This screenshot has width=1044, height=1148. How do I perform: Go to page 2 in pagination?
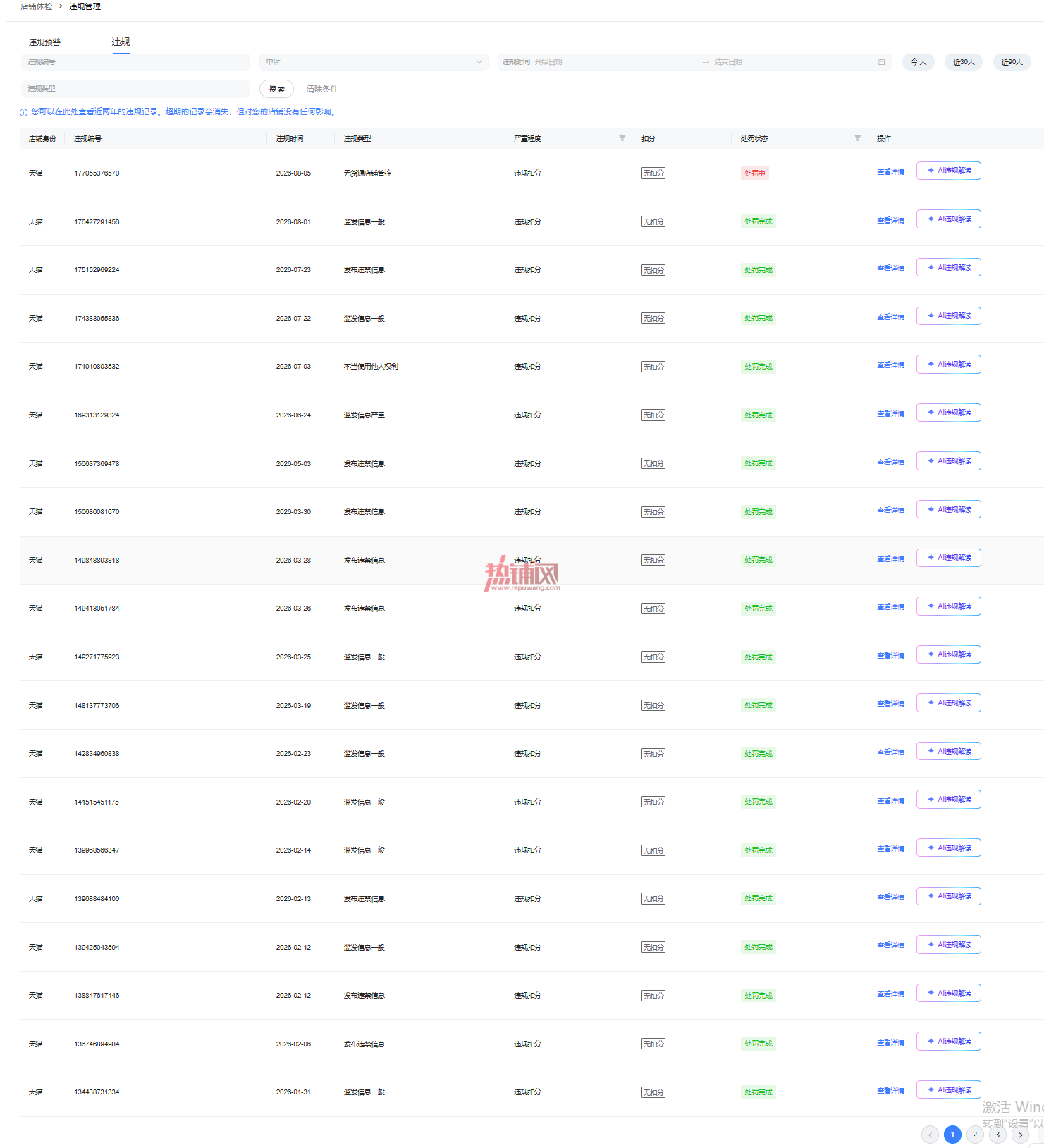pos(975,1135)
